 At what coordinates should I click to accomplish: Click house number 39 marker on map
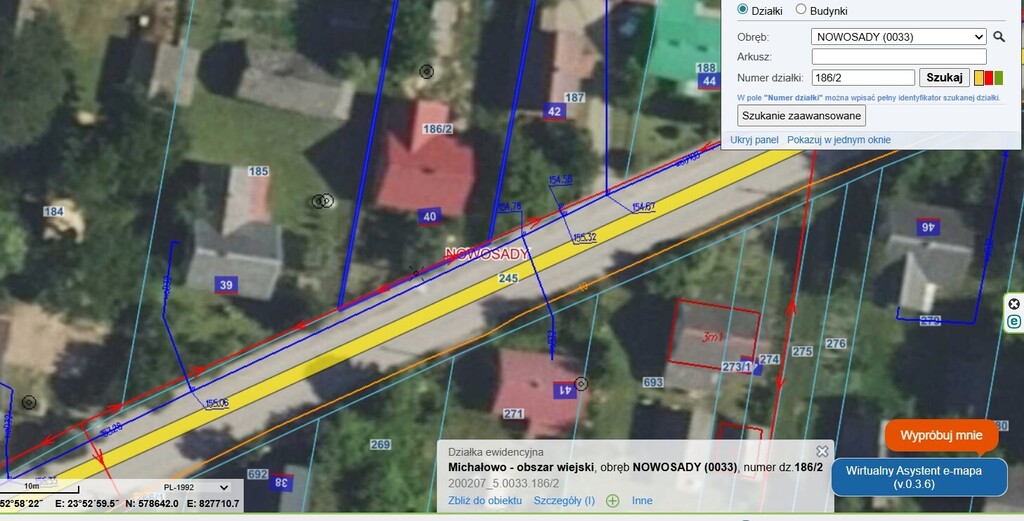[226, 286]
